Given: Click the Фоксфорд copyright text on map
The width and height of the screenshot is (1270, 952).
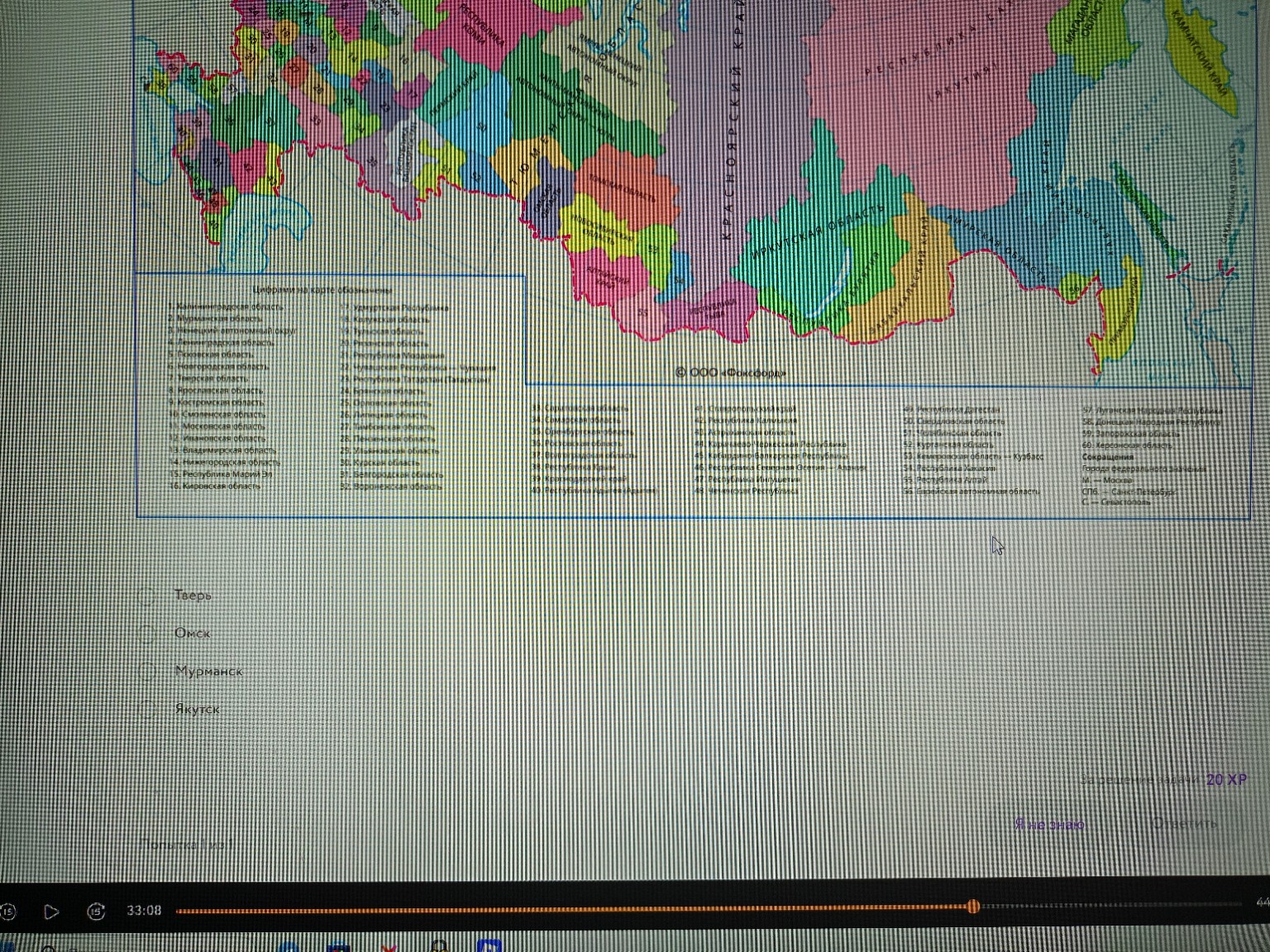Looking at the screenshot, I should (730, 373).
